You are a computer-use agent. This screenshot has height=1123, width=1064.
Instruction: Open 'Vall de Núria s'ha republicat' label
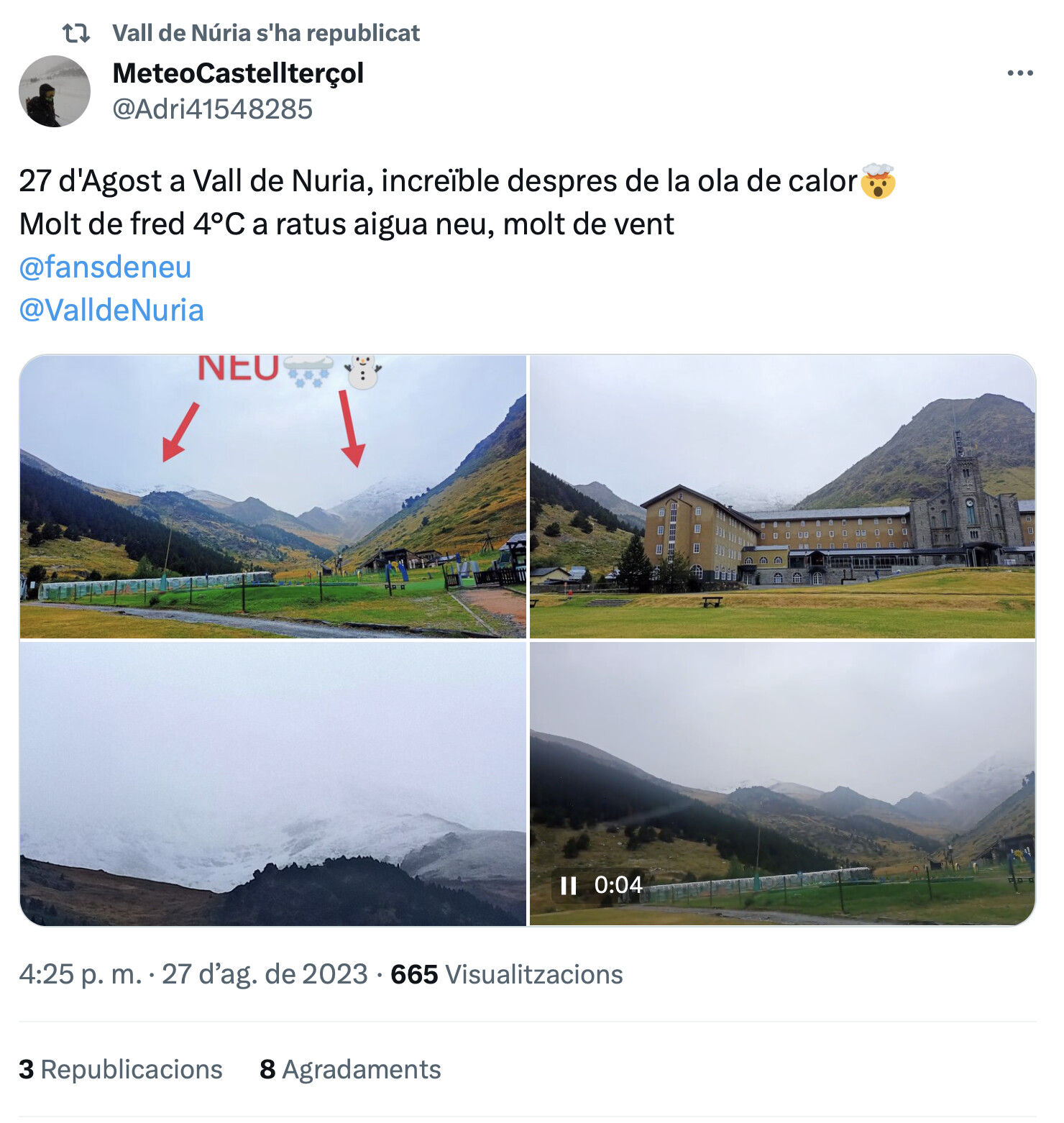point(266,33)
